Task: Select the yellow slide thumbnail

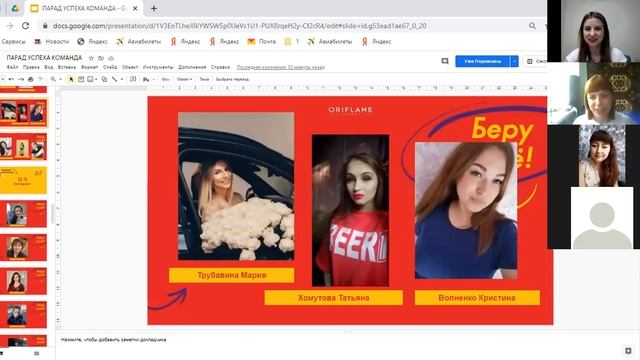Action: [x=23, y=180]
